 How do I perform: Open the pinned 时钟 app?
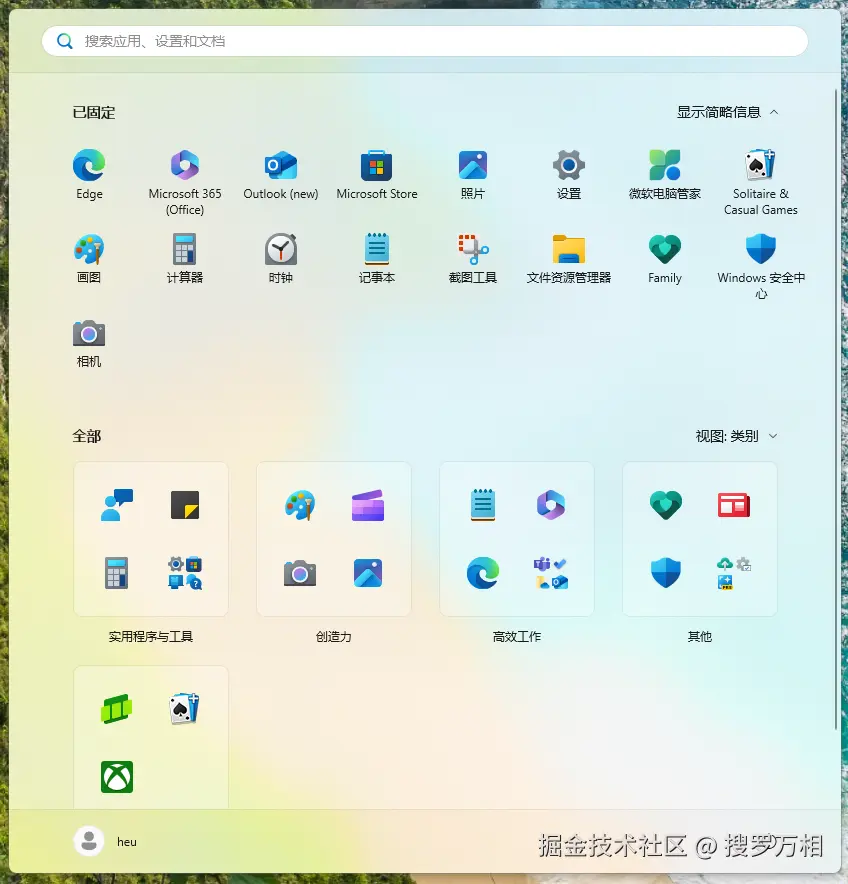point(281,258)
